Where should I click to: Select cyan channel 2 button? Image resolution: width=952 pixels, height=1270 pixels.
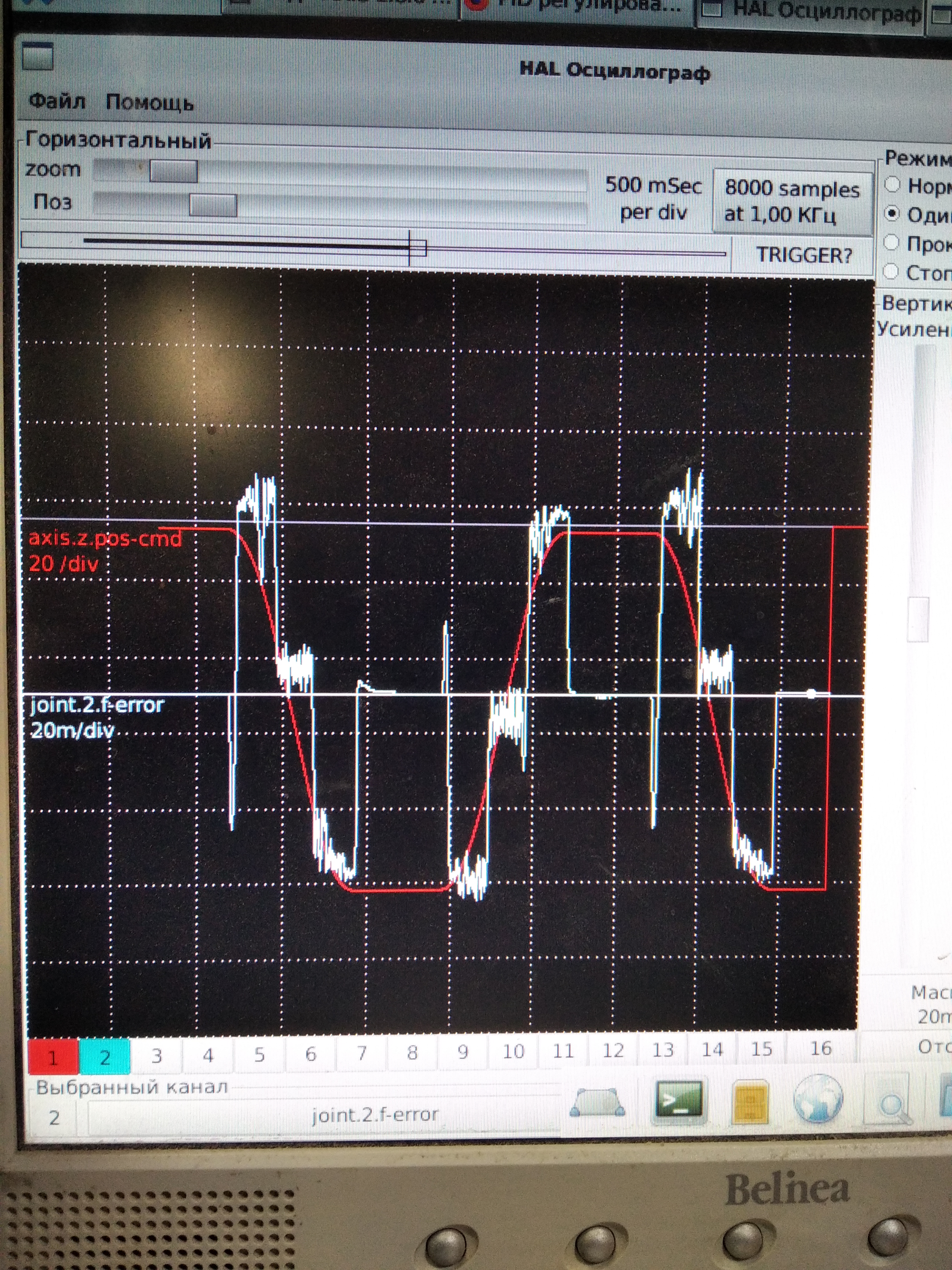coord(105,1056)
